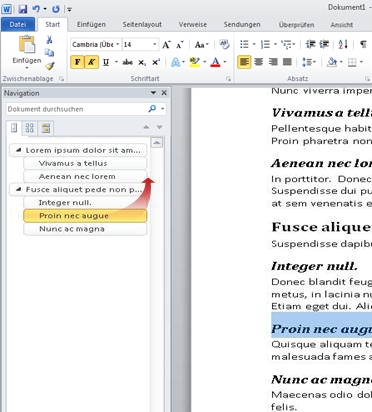This screenshot has height=412, width=372.
Task: Toggle the show paragraph marks icon
Action: point(363,44)
